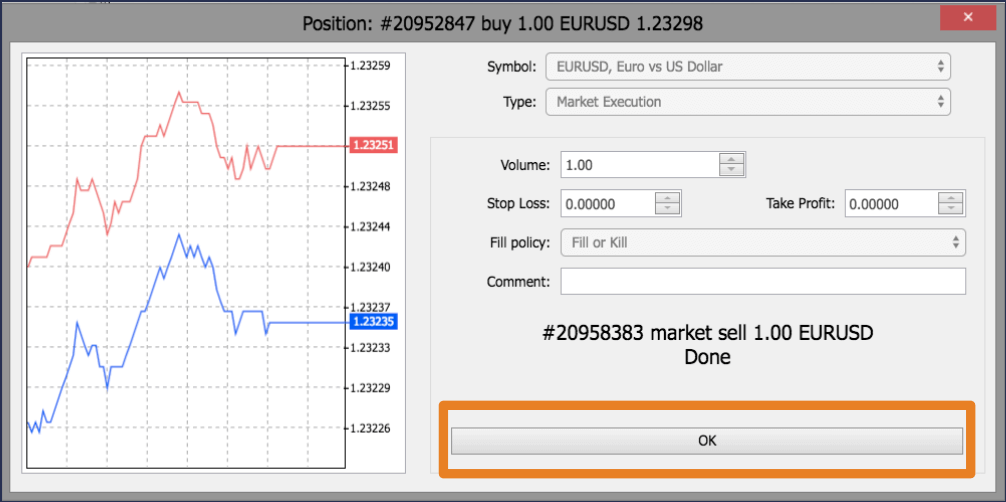This screenshot has width=1006, height=502.
Task: Click the red ask line on chart
Action: click(310, 146)
